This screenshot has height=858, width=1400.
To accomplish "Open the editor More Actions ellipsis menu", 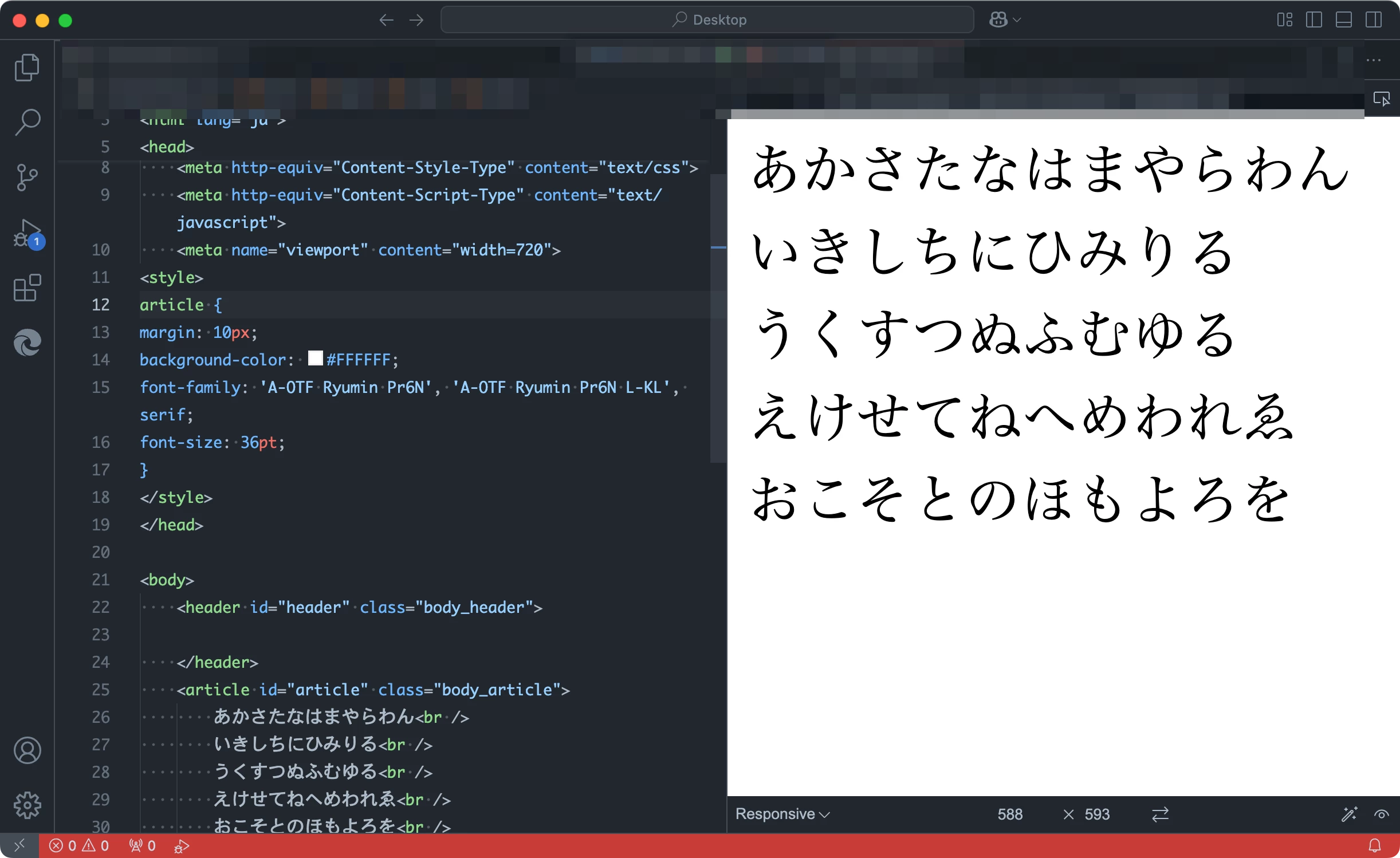I will pyautogui.click(x=1373, y=60).
